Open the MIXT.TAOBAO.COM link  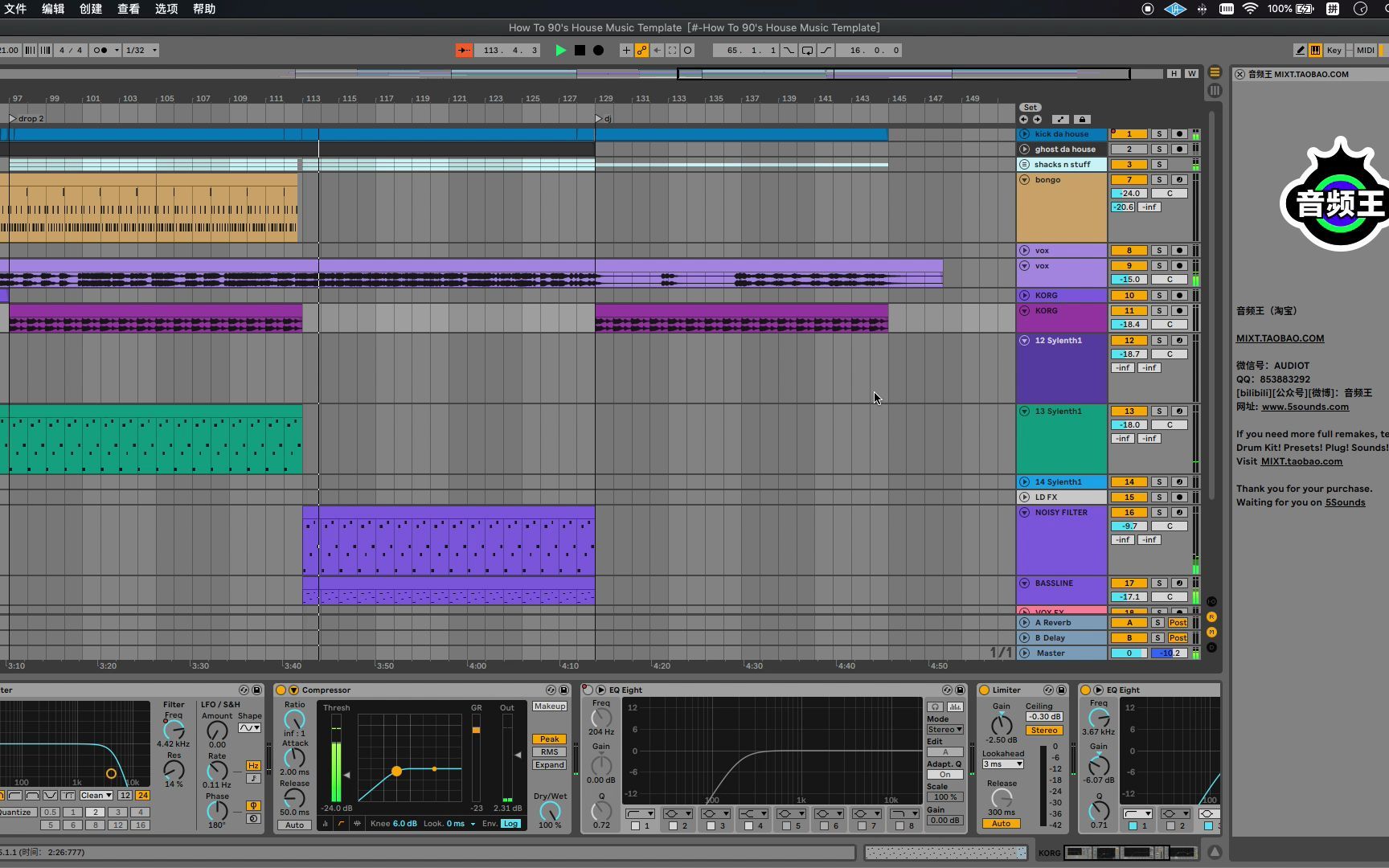click(x=1280, y=338)
